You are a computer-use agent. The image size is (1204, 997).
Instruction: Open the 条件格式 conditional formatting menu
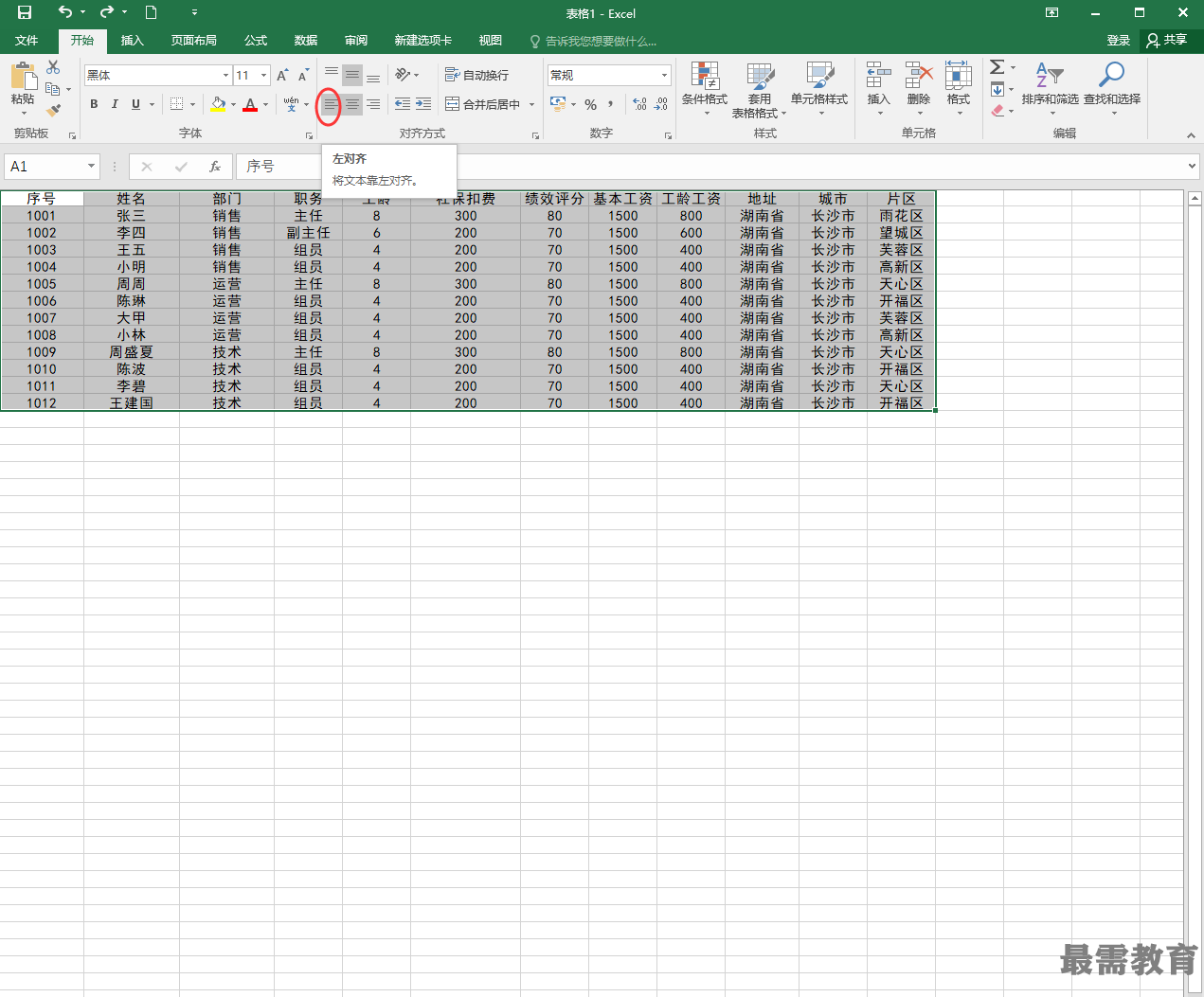pyautogui.click(x=705, y=89)
